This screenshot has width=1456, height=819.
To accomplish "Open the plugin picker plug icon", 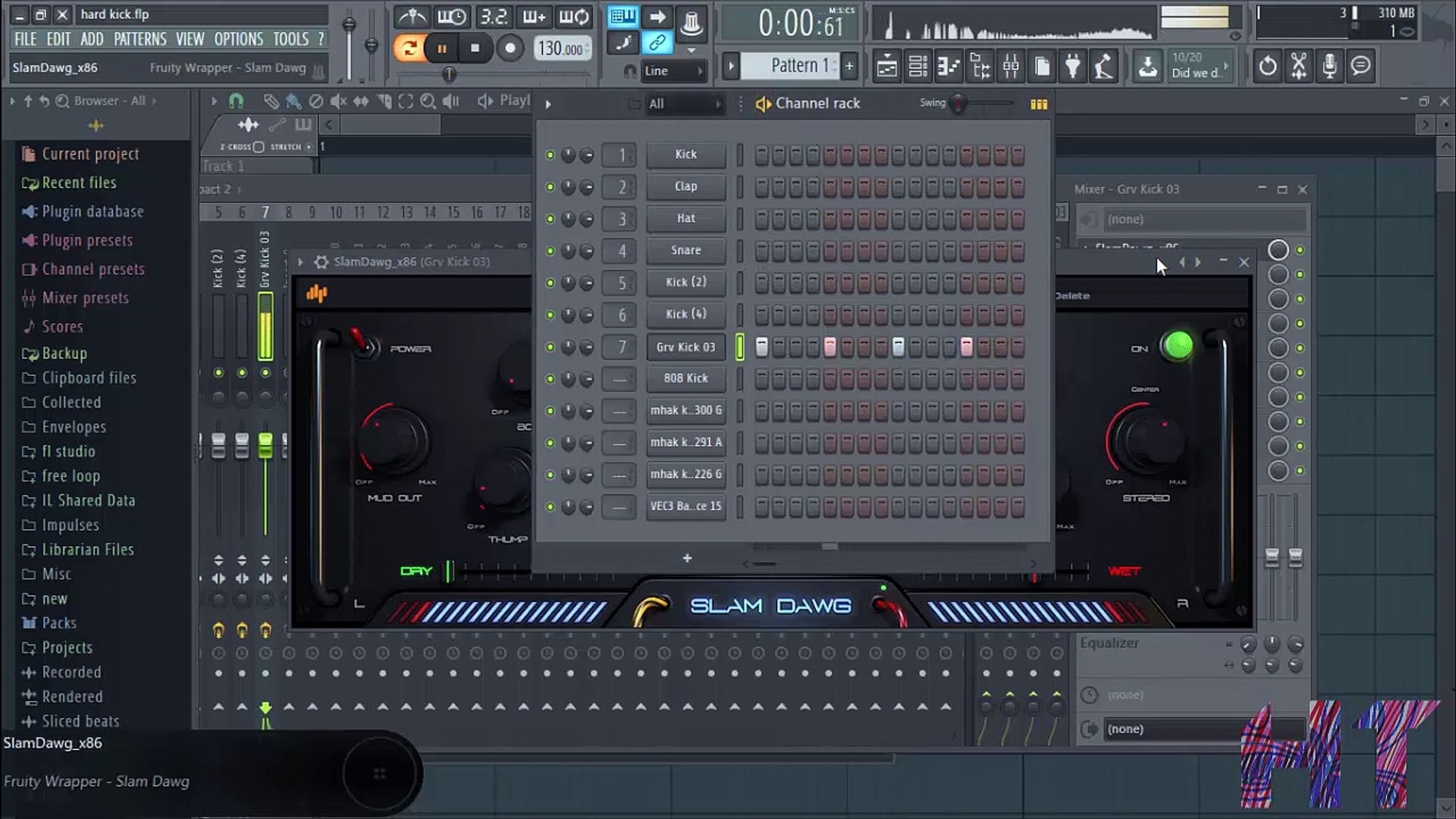I will click(x=1073, y=67).
